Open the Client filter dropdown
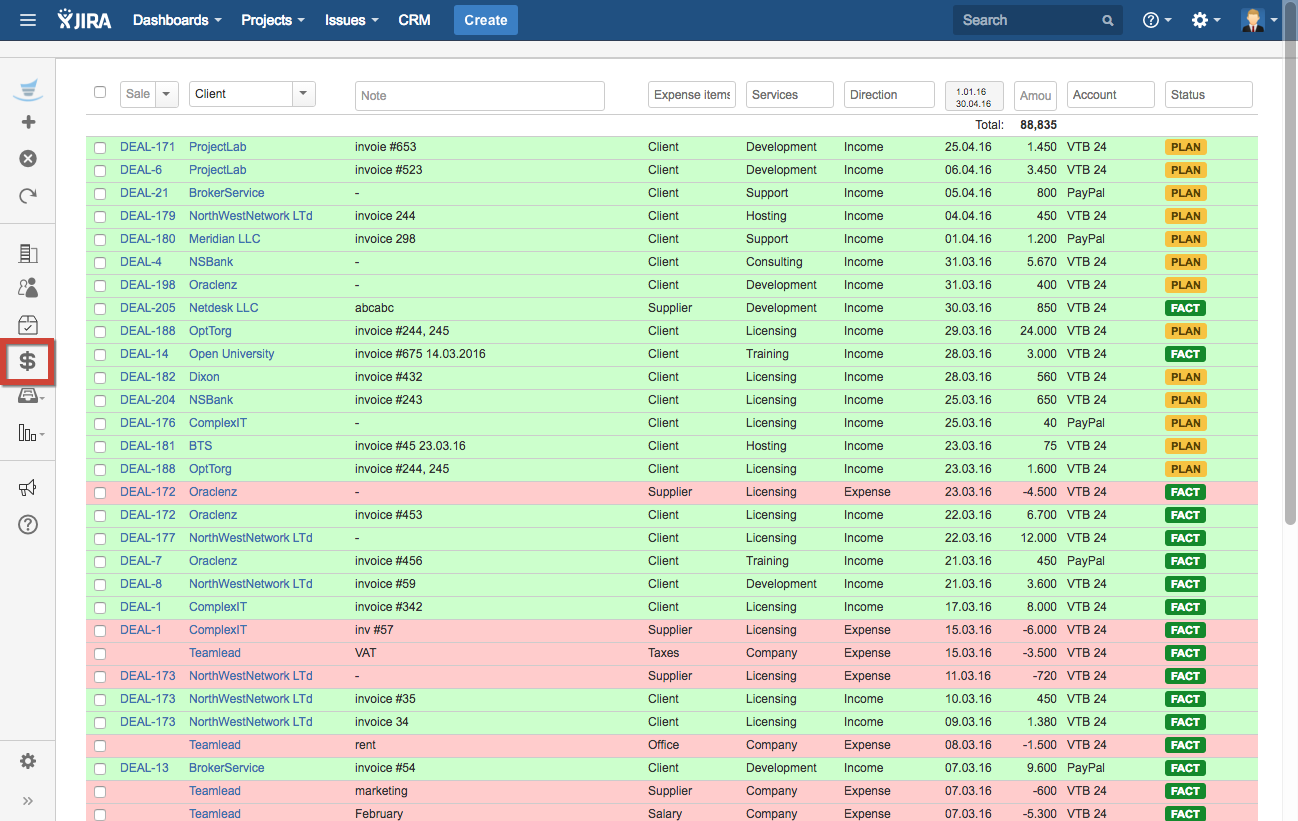1298x821 pixels. pyautogui.click(x=303, y=94)
